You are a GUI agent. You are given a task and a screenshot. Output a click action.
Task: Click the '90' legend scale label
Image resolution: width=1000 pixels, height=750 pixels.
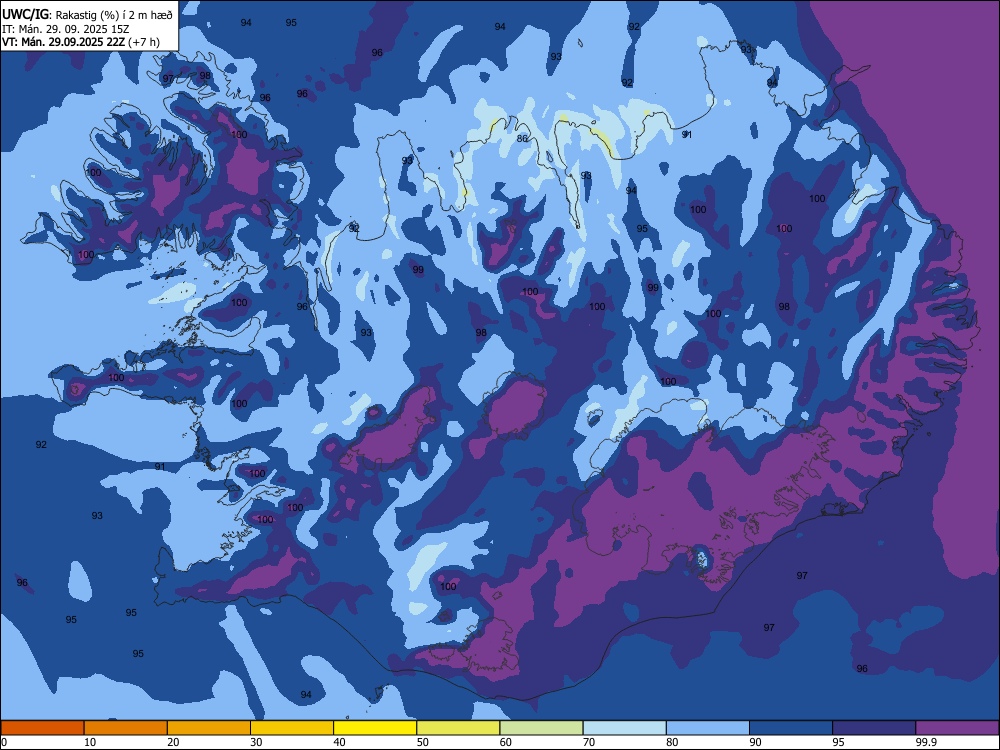[x=755, y=742]
